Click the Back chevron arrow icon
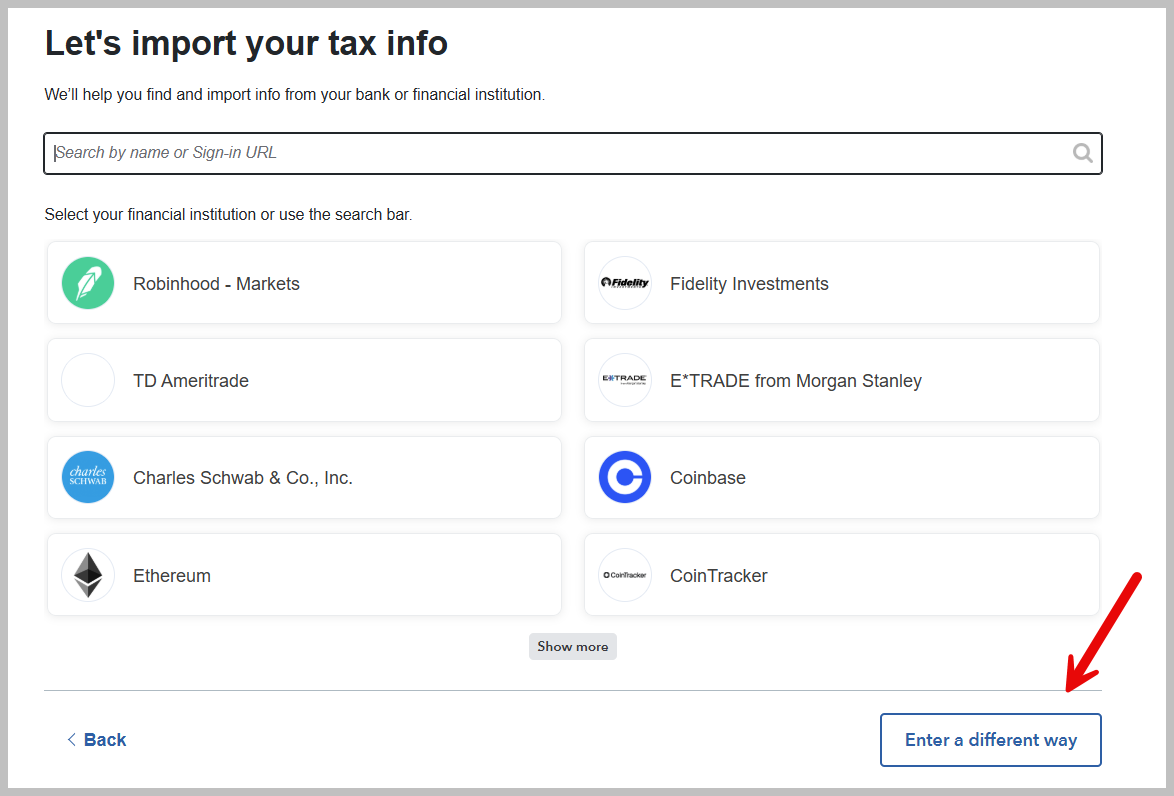The image size is (1174, 796). tap(71, 740)
